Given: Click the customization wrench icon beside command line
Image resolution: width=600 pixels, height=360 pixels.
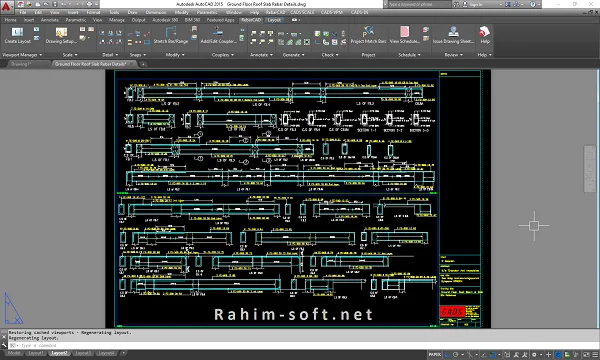Looking at the screenshot, I should click(x=4, y=345).
